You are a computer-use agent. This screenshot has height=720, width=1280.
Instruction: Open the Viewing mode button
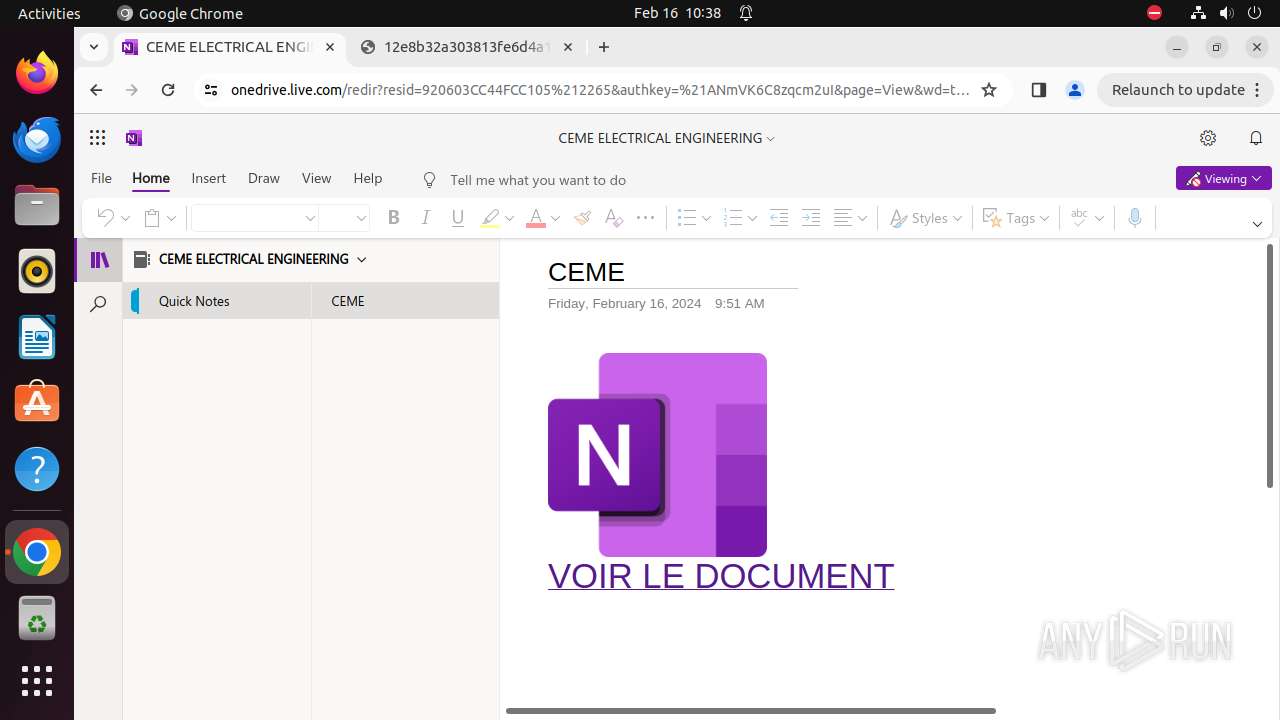[1224, 179]
